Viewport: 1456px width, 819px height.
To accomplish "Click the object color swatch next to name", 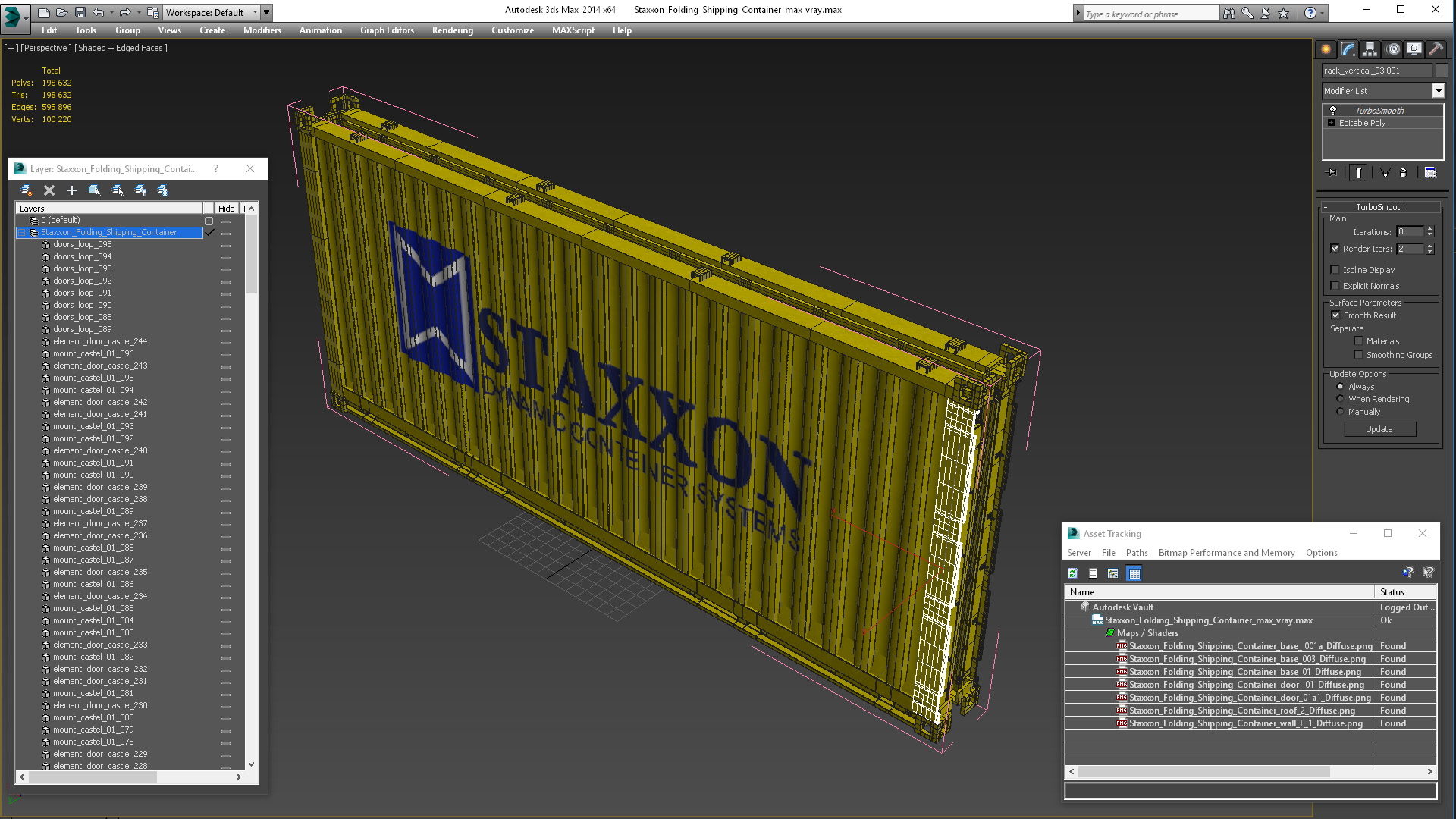I will coord(1442,71).
